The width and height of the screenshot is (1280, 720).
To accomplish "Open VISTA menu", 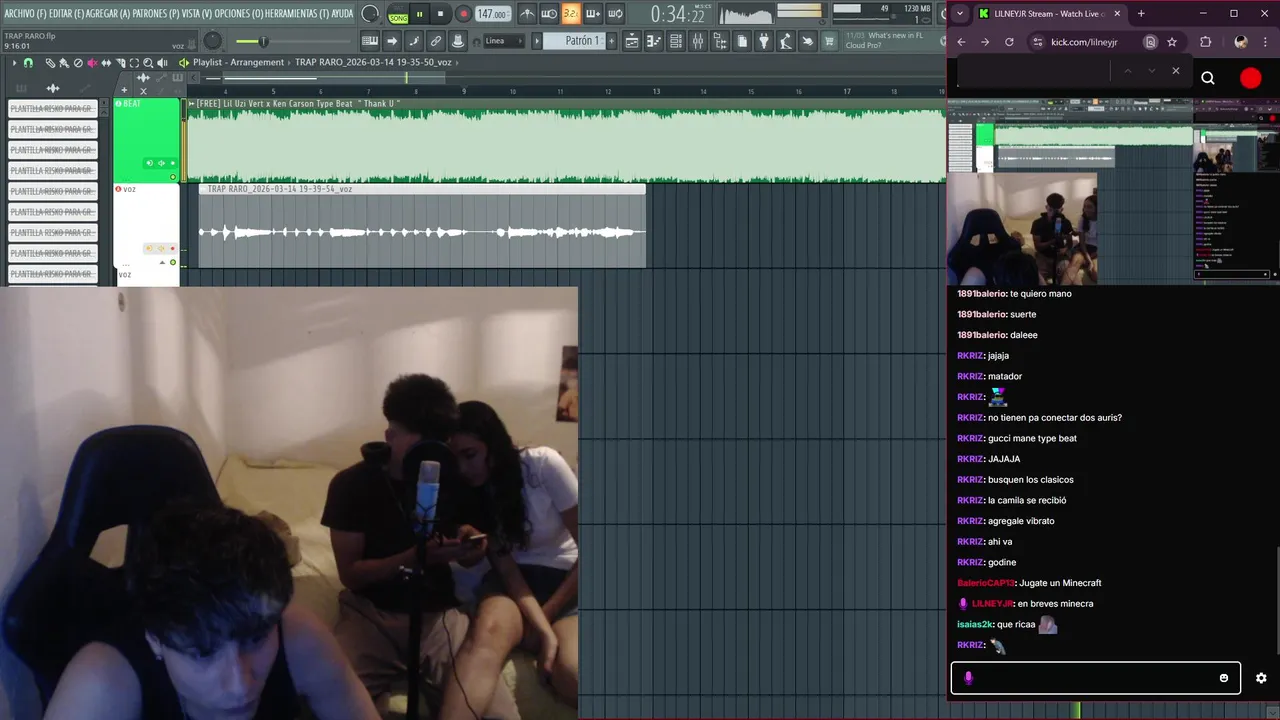I will [197, 13].
